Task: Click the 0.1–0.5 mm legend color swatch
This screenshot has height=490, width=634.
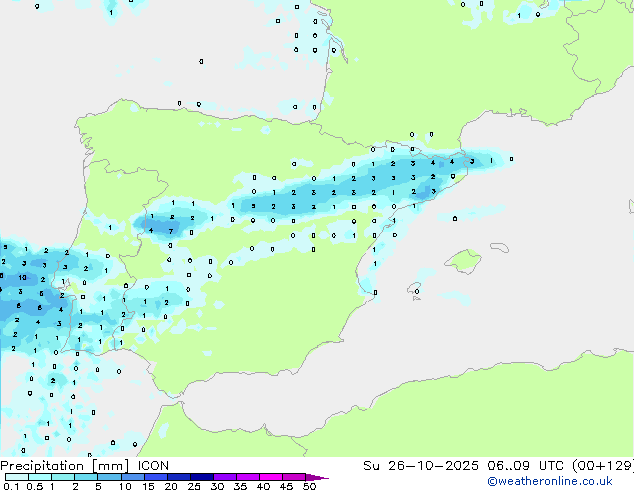Action: click(x=17, y=477)
